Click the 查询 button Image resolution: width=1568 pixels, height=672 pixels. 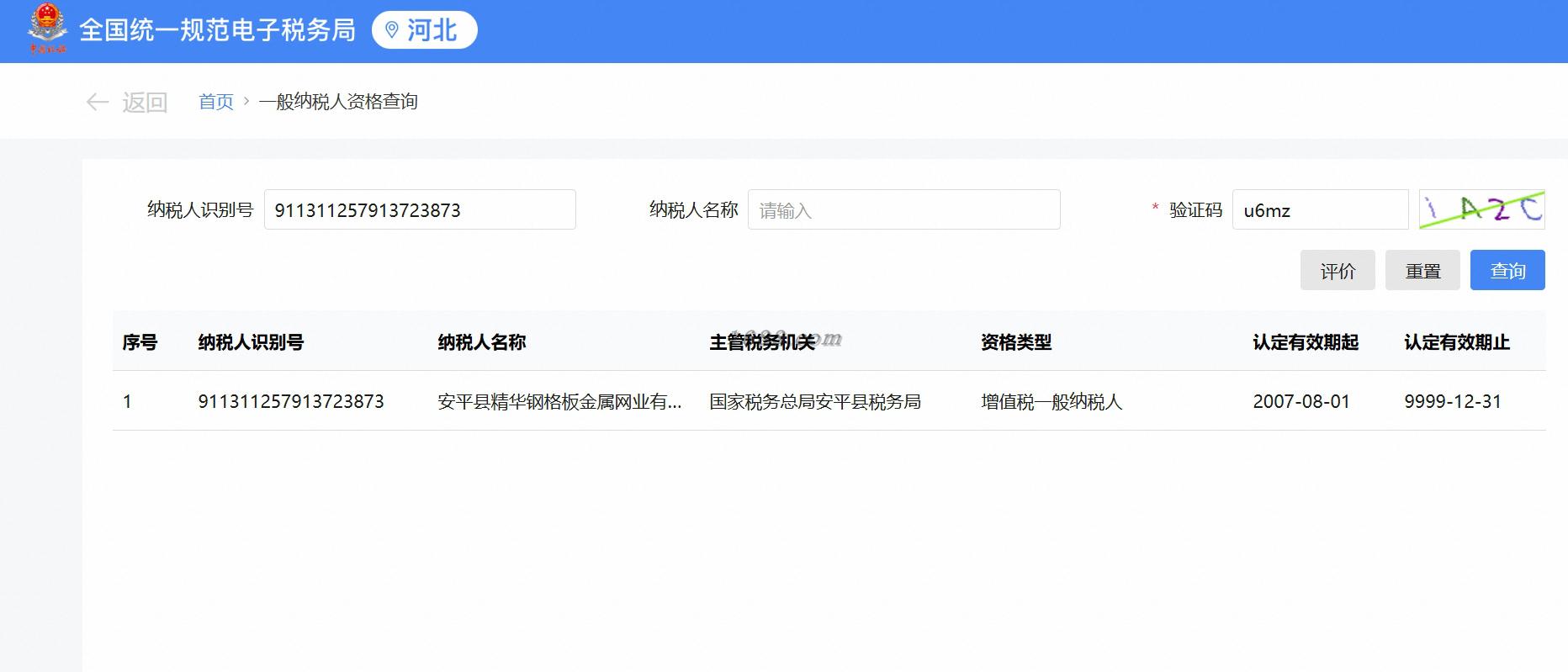1507,270
